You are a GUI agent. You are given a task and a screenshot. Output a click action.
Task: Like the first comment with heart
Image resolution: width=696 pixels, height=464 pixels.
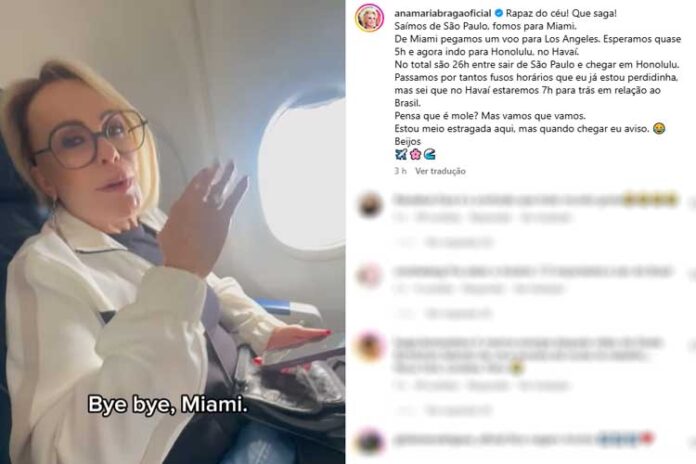tap(692, 203)
